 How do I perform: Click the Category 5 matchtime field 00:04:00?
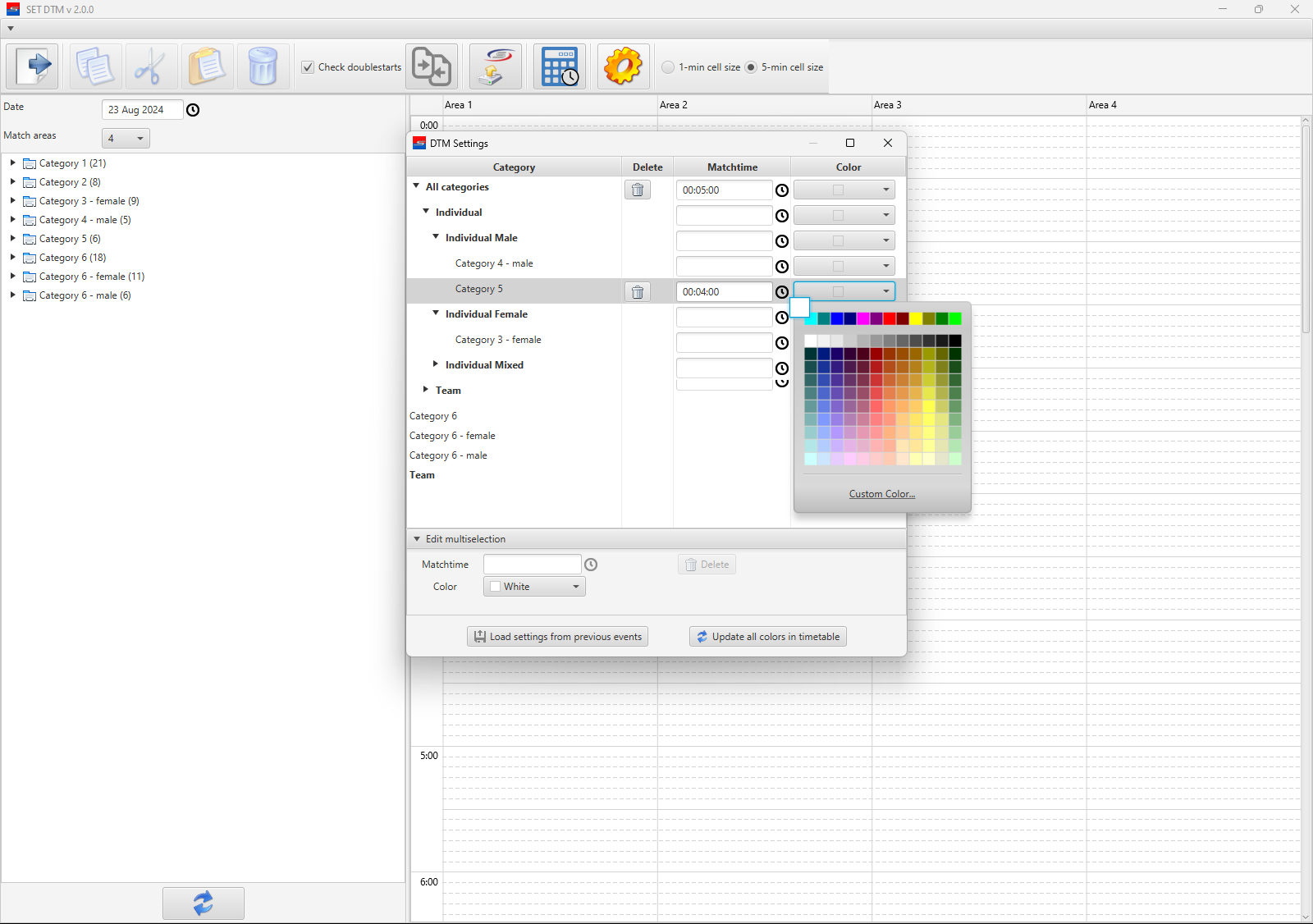pyautogui.click(x=724, y=292)
